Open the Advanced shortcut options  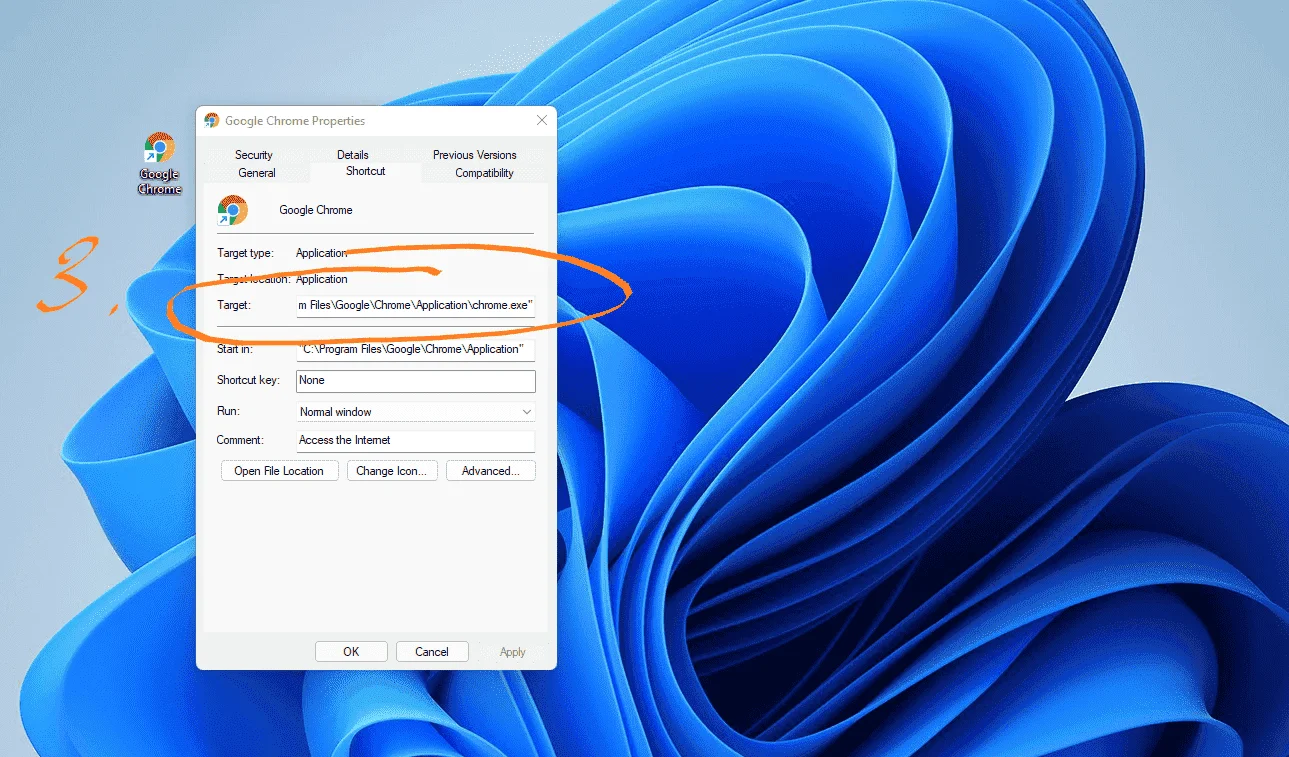[491, 471]
